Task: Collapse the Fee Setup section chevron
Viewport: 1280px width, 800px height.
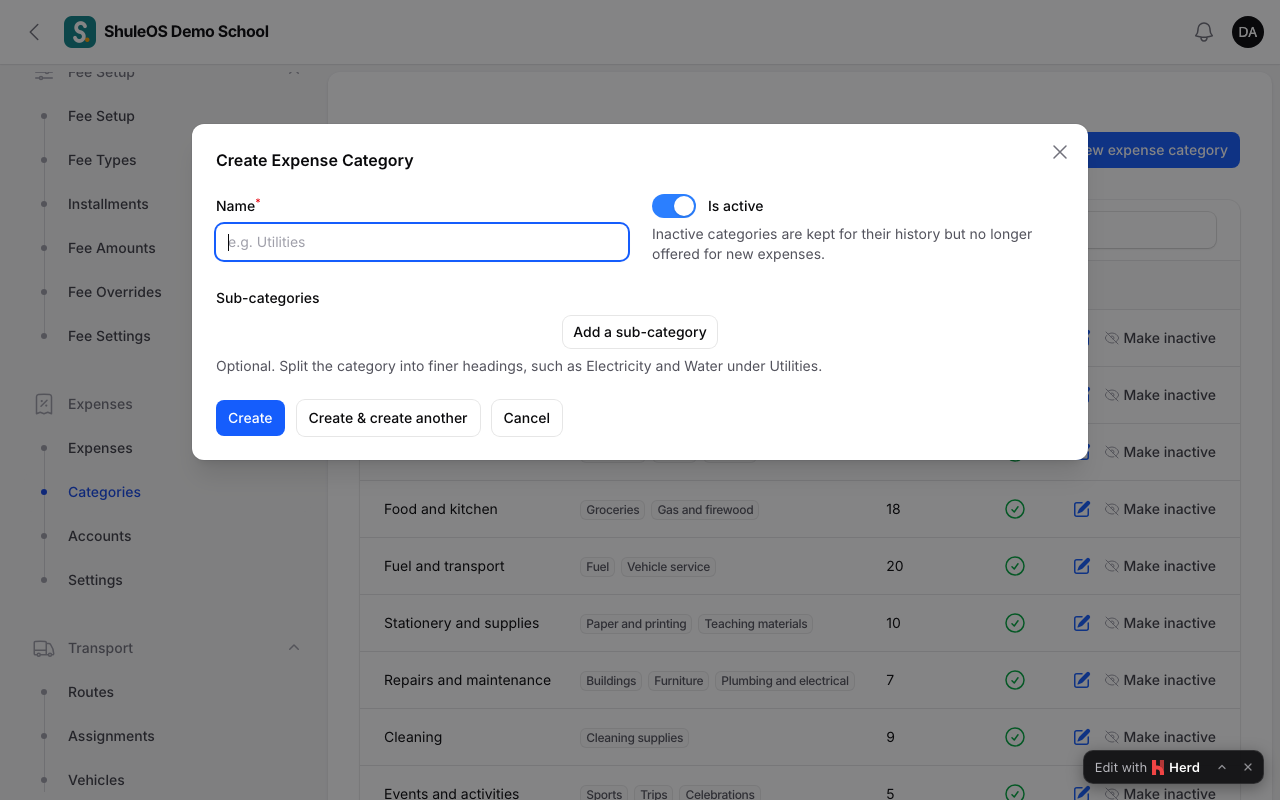Action: tap(294, 72)
